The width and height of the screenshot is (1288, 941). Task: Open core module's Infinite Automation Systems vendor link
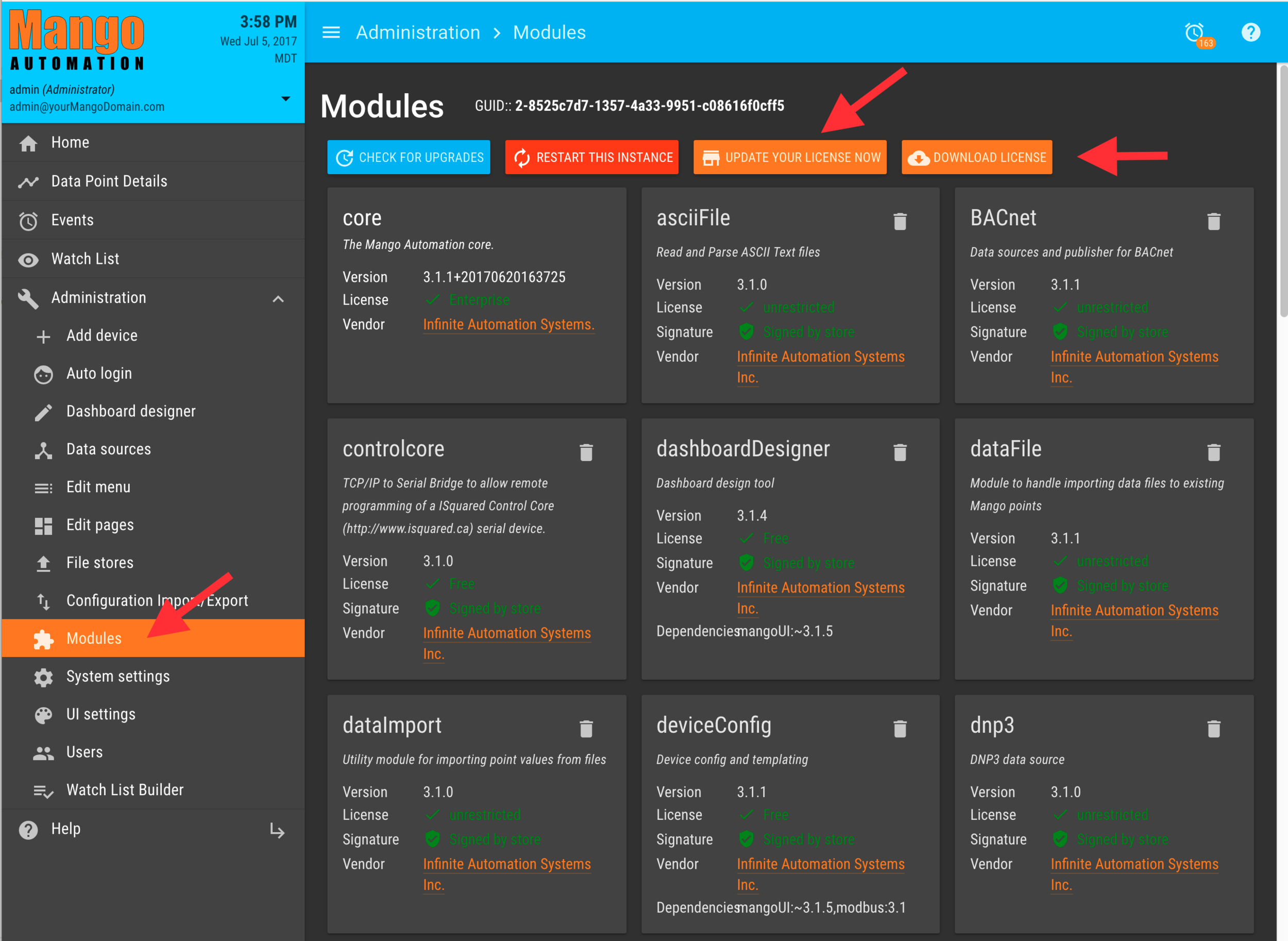tap(508, 325)
